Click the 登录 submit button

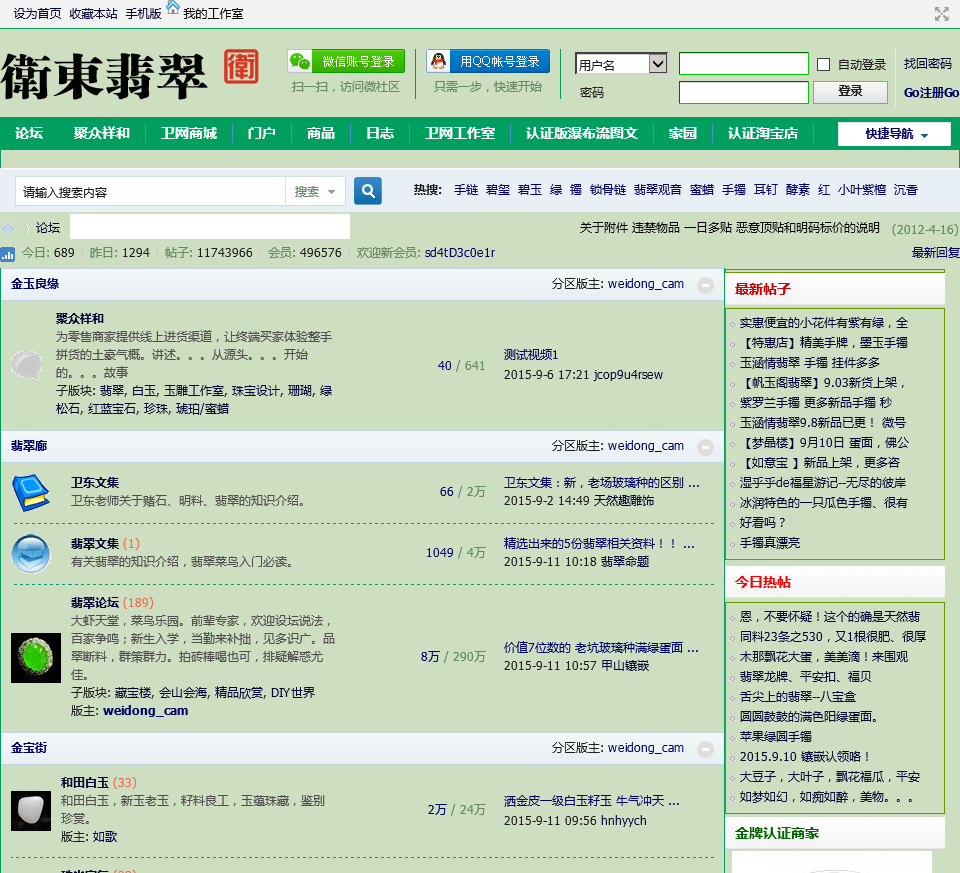click(x=850, y=91)
